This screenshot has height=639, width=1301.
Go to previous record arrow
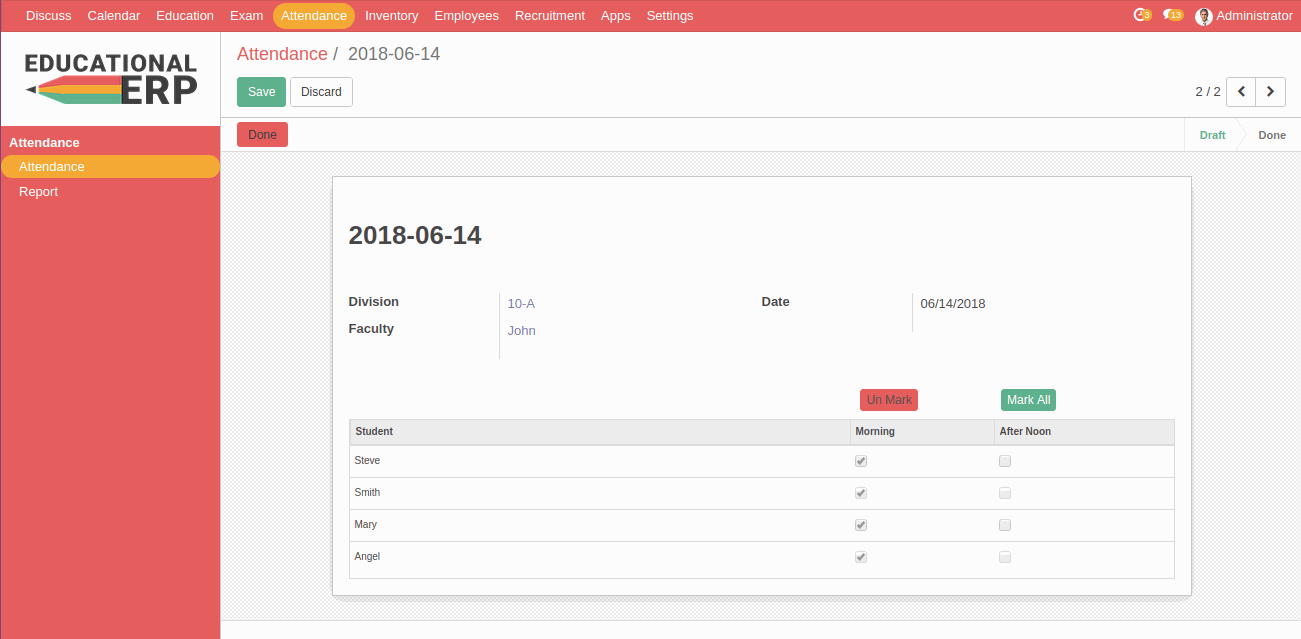[1241, 92]
